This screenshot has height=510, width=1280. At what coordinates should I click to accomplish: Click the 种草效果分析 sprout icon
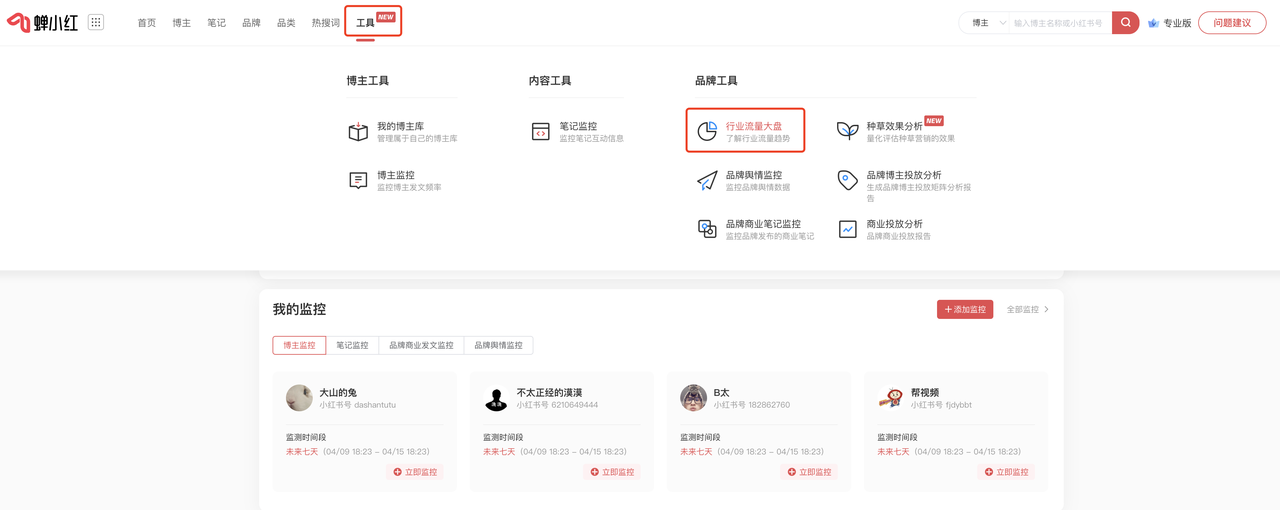(848, 131)
